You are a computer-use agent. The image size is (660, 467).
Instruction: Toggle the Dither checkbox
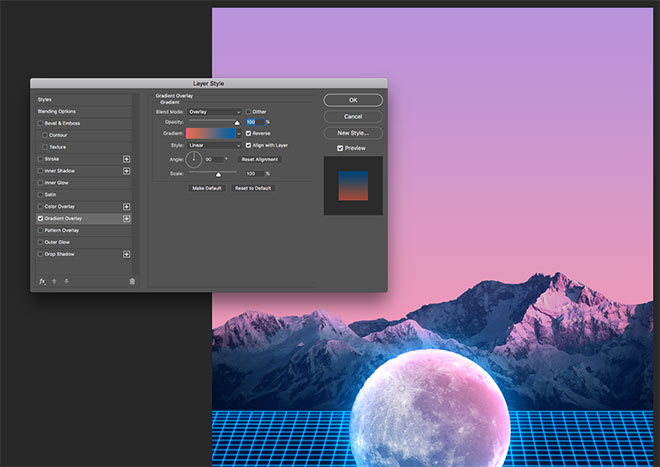[x=248, y=112]
